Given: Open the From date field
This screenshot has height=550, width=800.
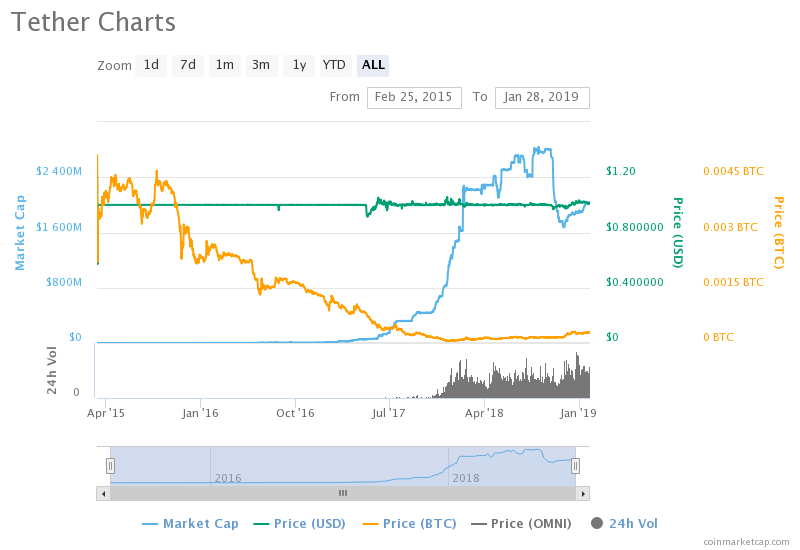Looking at the screenshot, I should click(x=414, y=97).
